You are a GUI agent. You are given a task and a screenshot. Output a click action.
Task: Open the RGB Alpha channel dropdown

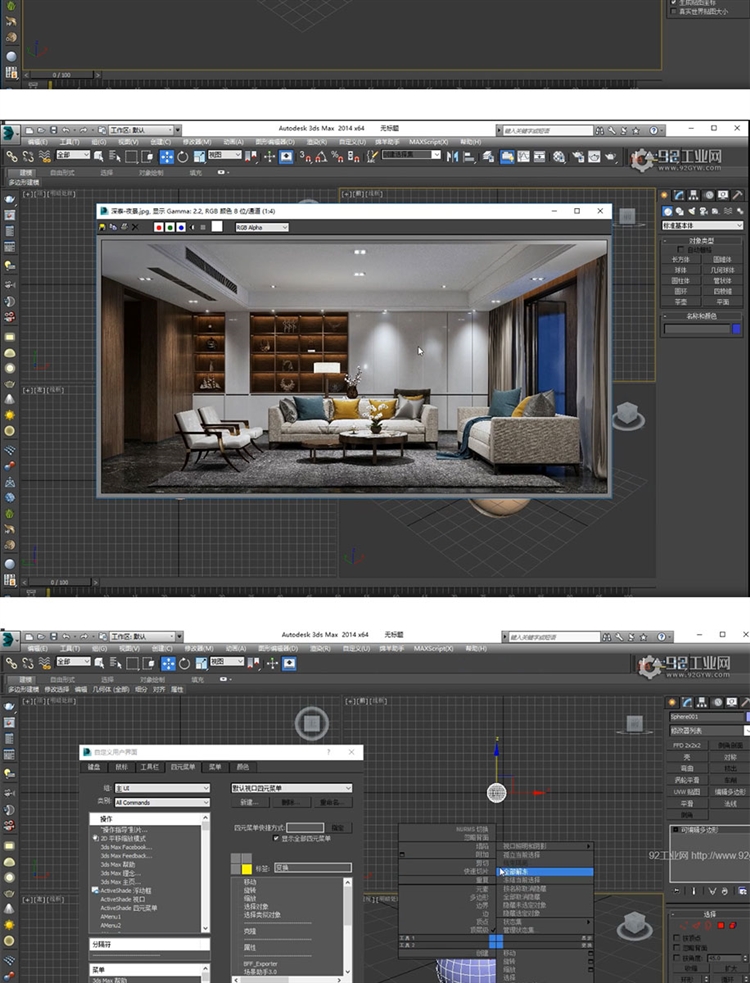click(x=261, y=227)
